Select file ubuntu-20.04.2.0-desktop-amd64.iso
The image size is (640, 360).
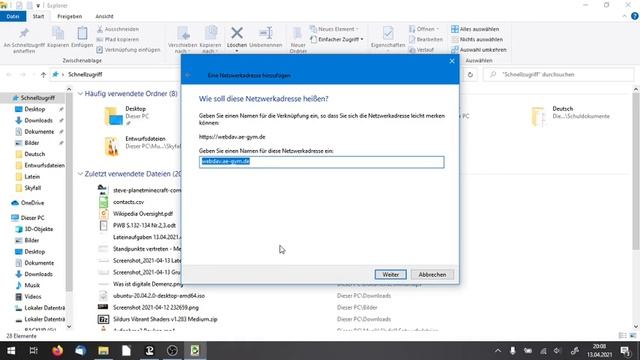[x=159, y=296]
